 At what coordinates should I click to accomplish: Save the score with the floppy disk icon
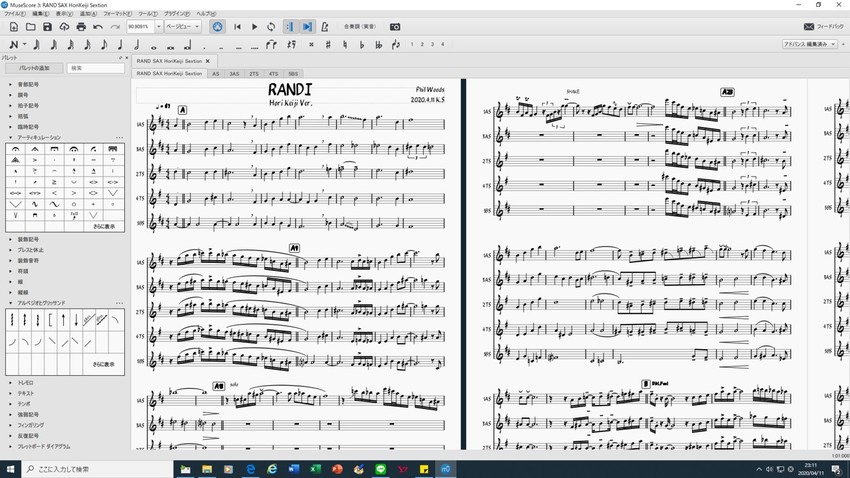pos(47,27)
